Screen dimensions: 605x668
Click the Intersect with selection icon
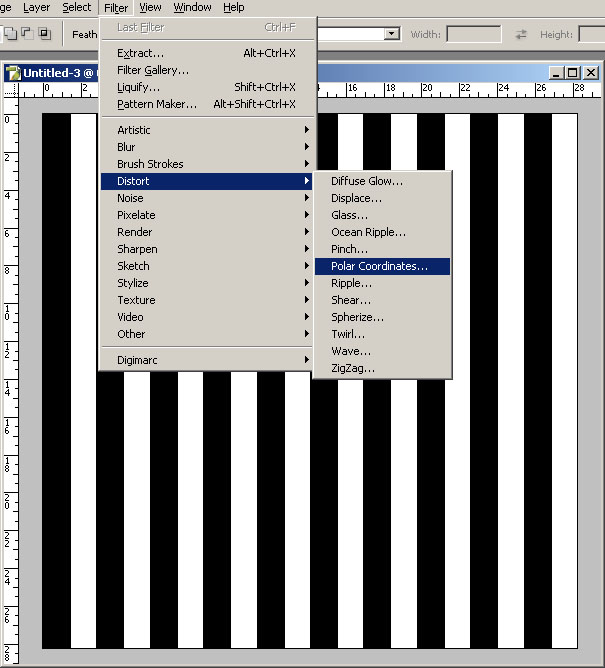pyautogui.click(x=44, y=33)
